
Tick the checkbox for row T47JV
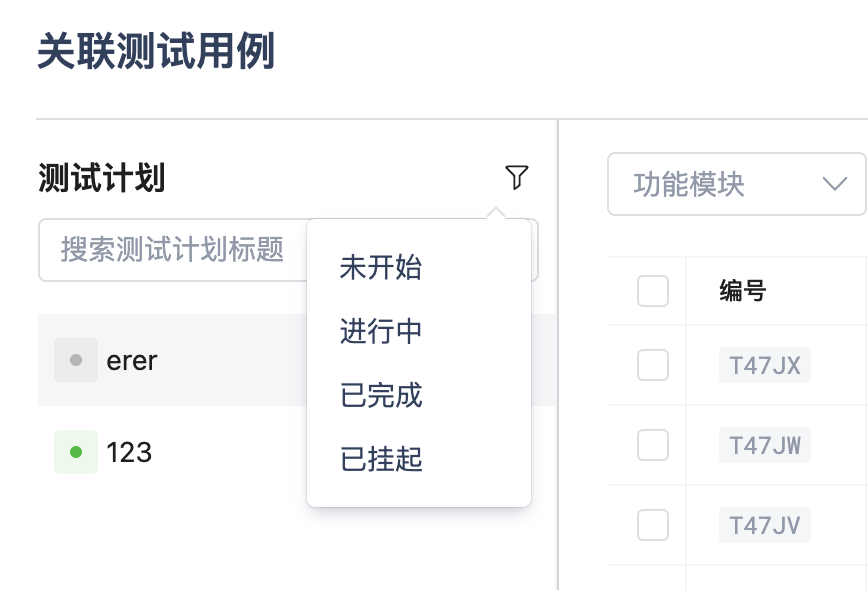pyautogui.click(x=653, y=524)
